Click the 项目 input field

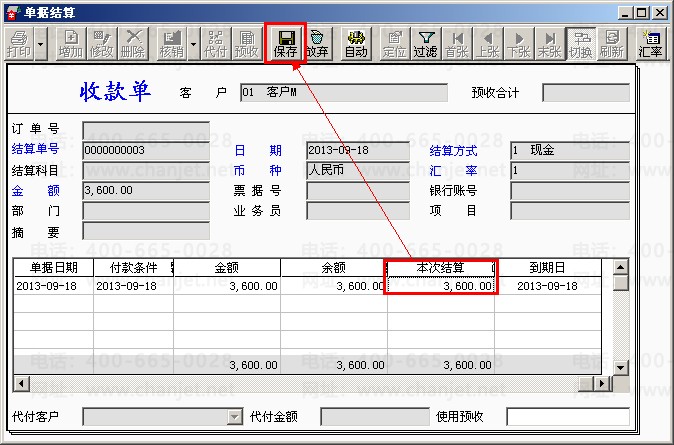pos(570,211)
